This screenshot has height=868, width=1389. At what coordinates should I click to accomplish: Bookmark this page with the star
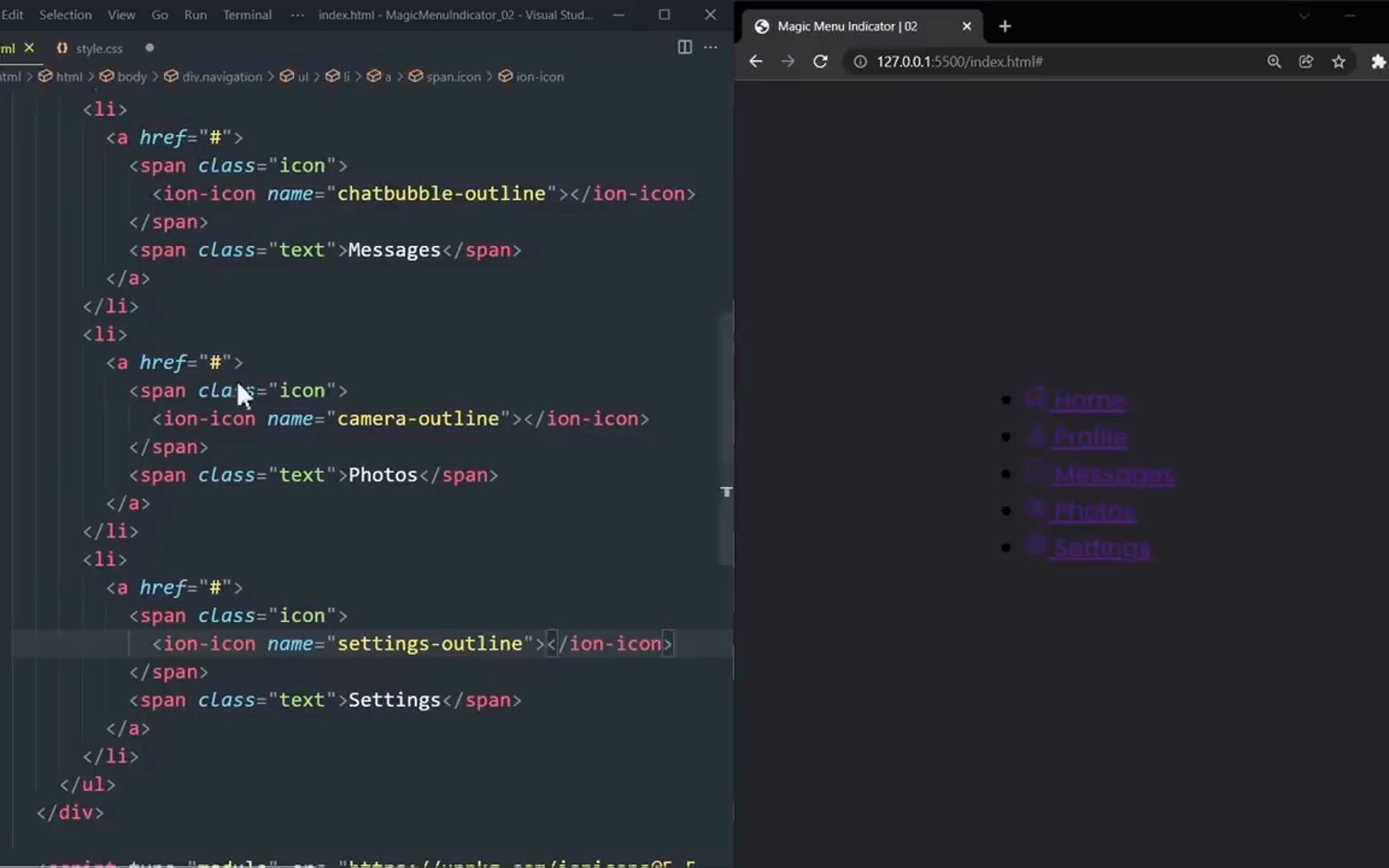pos(1338,62)
